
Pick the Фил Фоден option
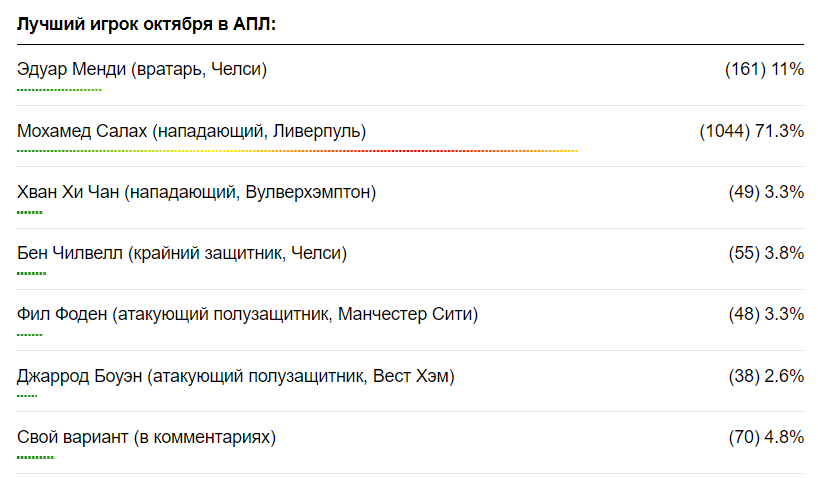tap(247, 314)
